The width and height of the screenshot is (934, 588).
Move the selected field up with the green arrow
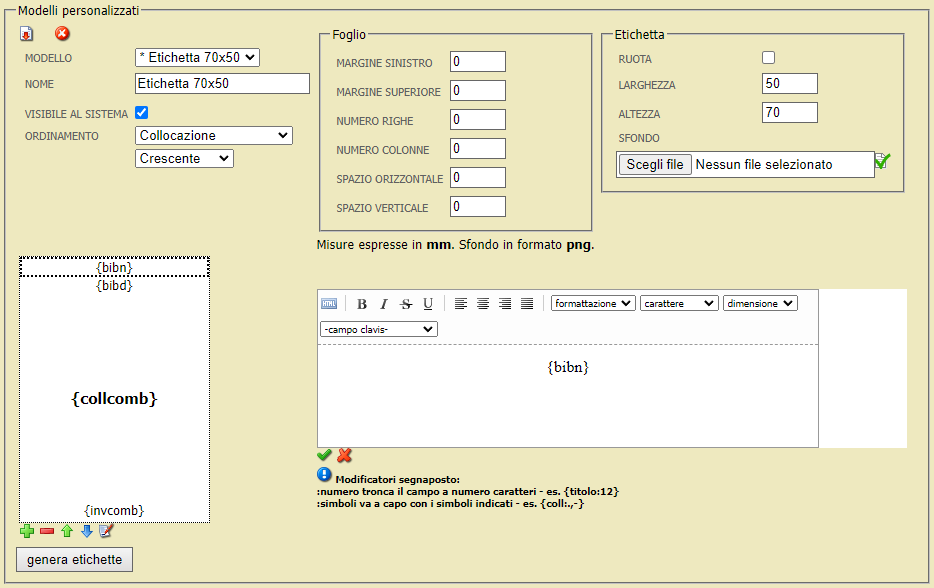[66, 530]
